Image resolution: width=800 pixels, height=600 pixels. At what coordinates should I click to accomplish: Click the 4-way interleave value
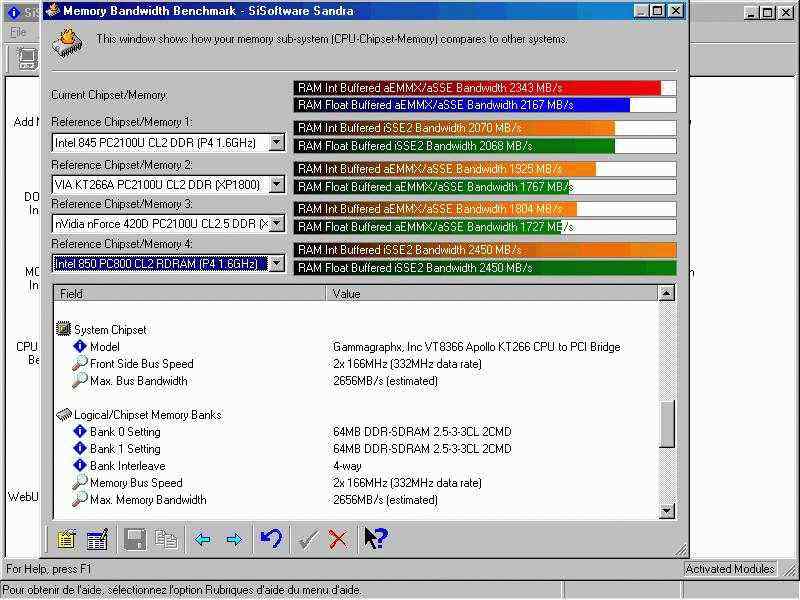tap(347, 466)
